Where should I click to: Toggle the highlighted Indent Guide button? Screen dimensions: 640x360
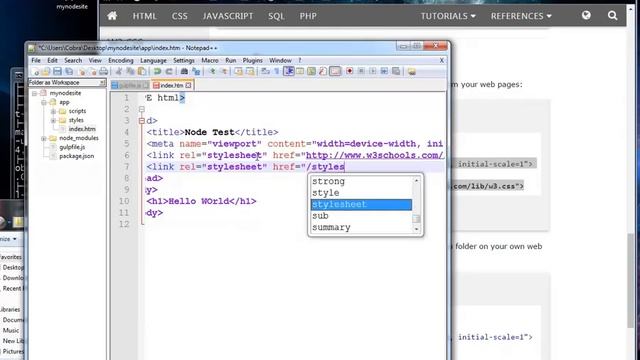[289, 71]
